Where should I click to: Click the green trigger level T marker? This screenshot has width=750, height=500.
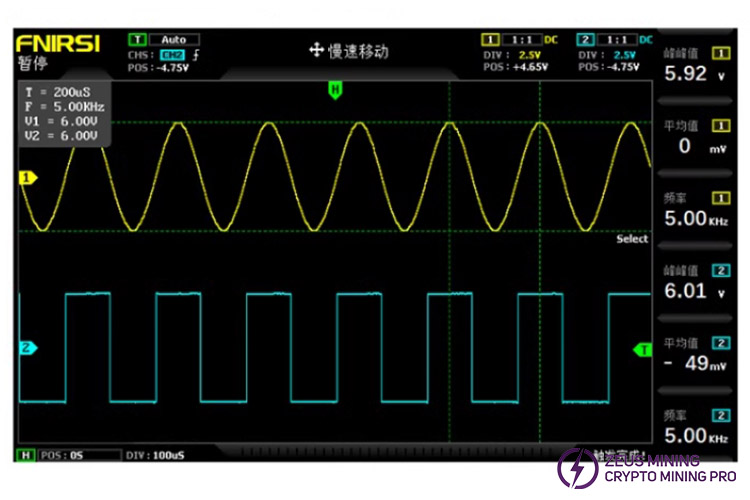pyautogui.click(x=643, y=348)
